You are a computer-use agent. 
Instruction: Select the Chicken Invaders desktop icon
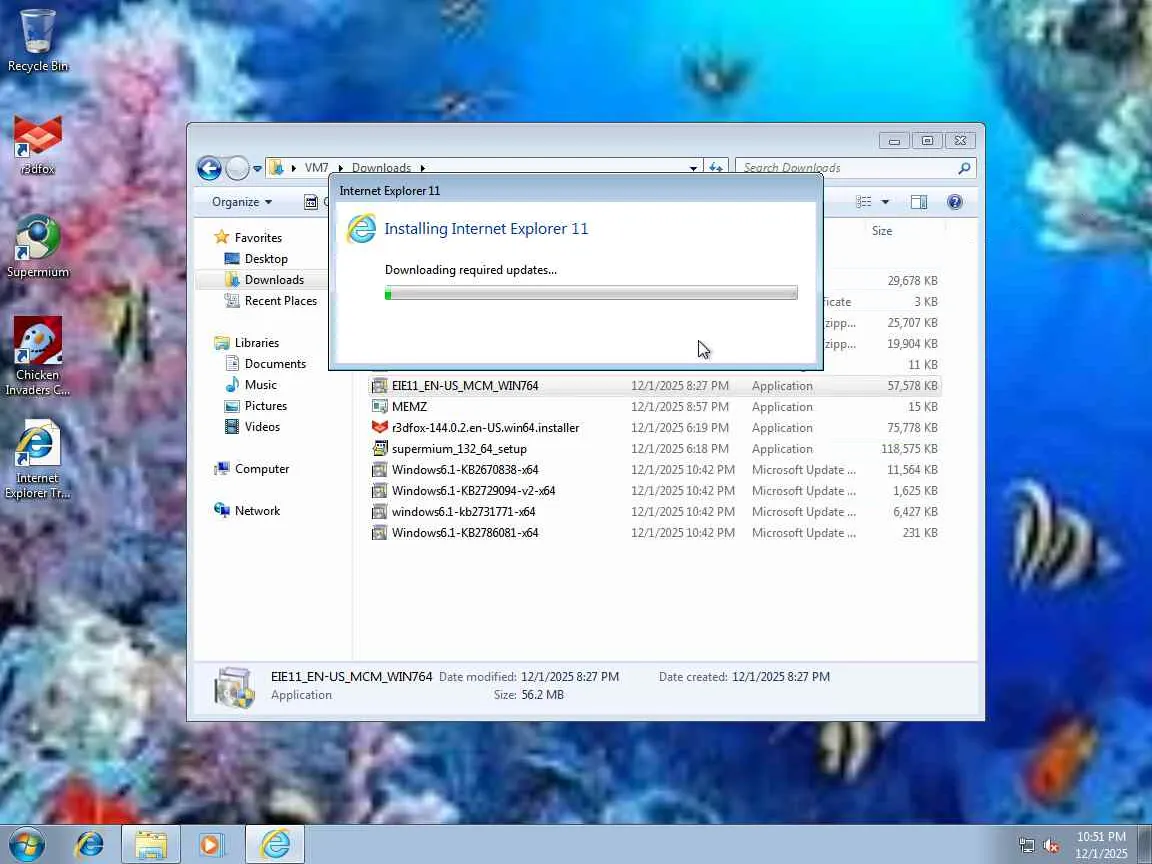click(37, 356)
